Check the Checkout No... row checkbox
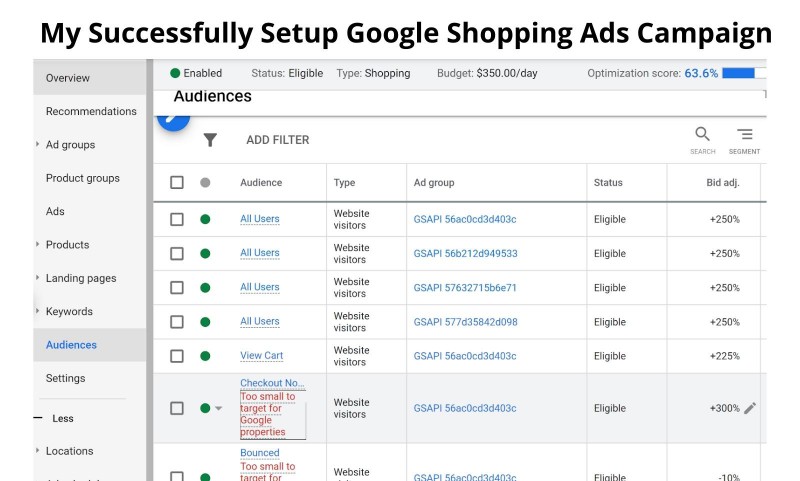 coord(177,408)
